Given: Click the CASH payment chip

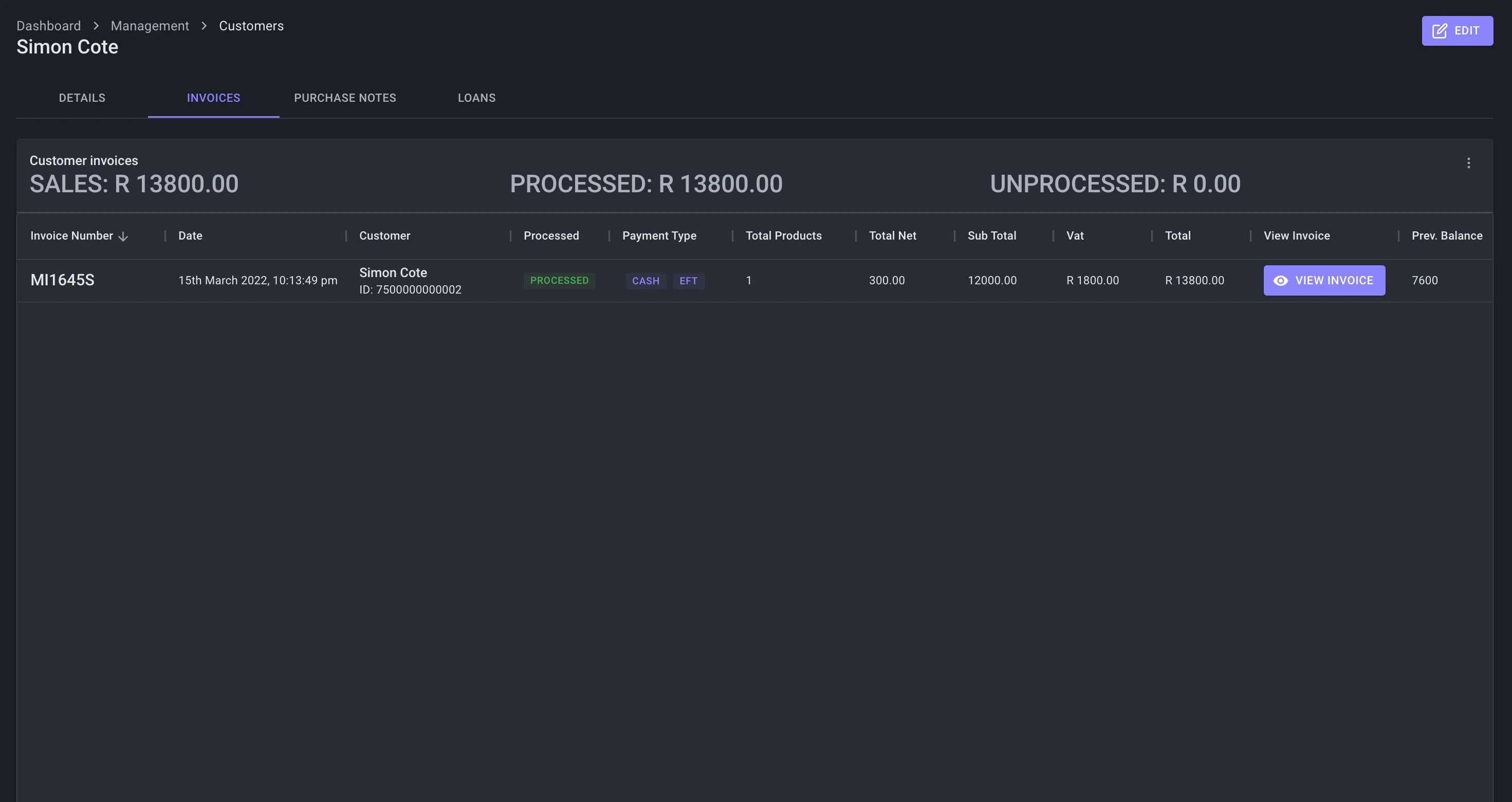Looking at the screenshot, I should 646,281.
